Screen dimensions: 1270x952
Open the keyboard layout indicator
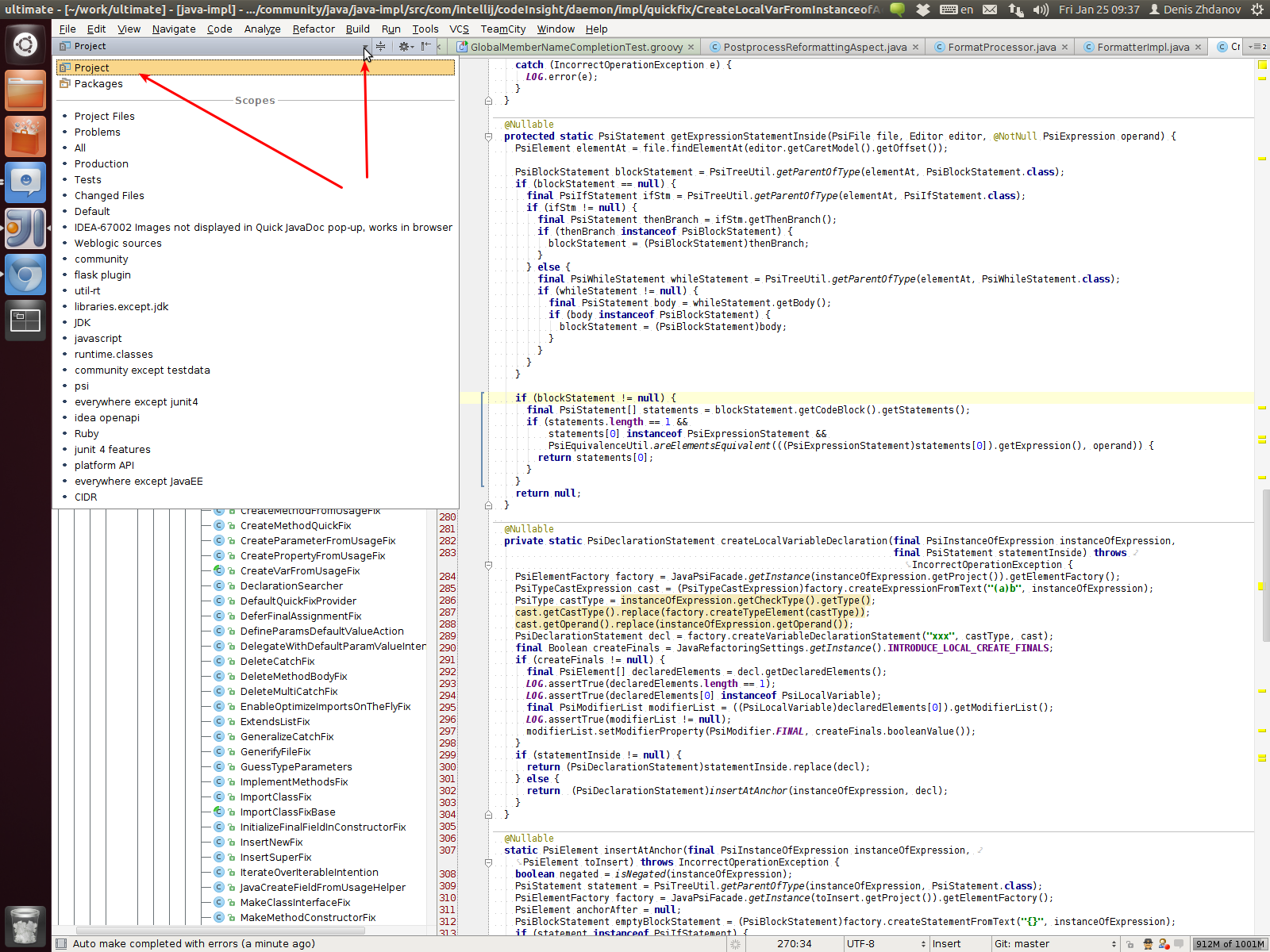[956, 10]
